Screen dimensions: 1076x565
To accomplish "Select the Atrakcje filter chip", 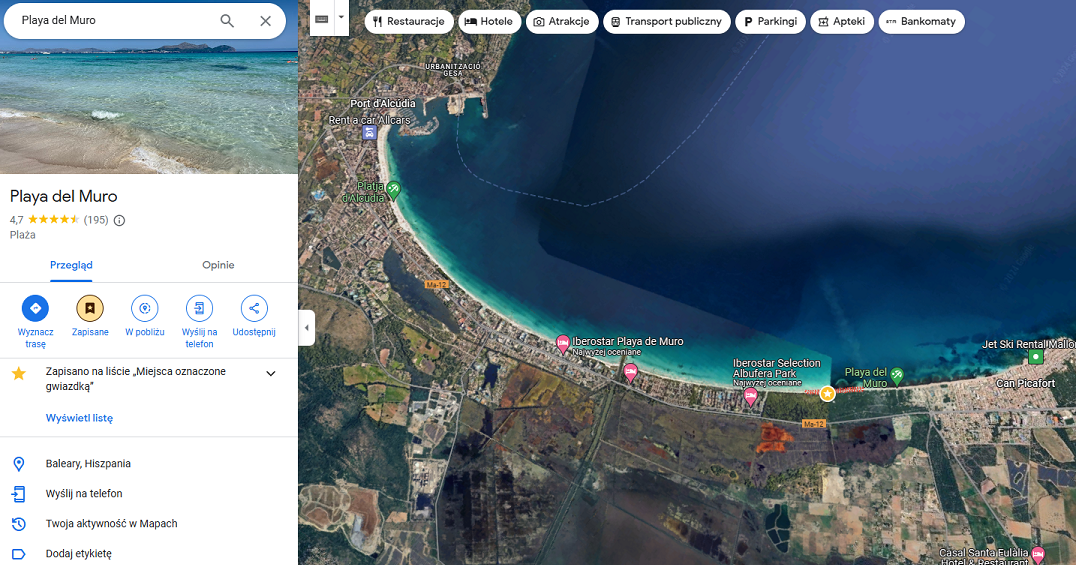I will click(x=562, y=21).
